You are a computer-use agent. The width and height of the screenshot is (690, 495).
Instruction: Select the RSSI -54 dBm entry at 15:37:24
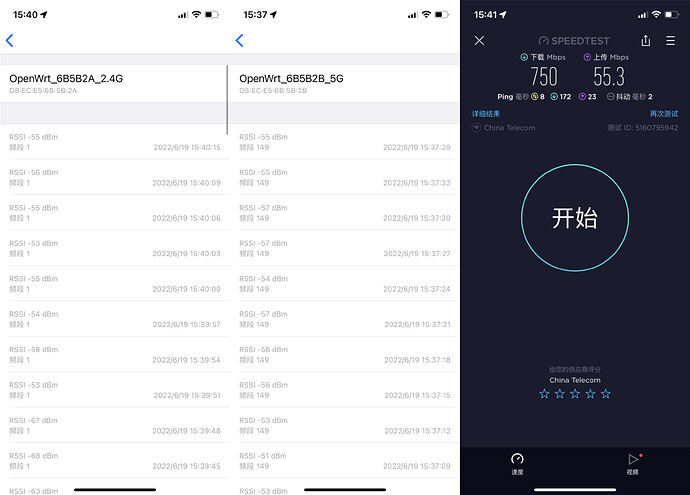[x=345, y=284]
